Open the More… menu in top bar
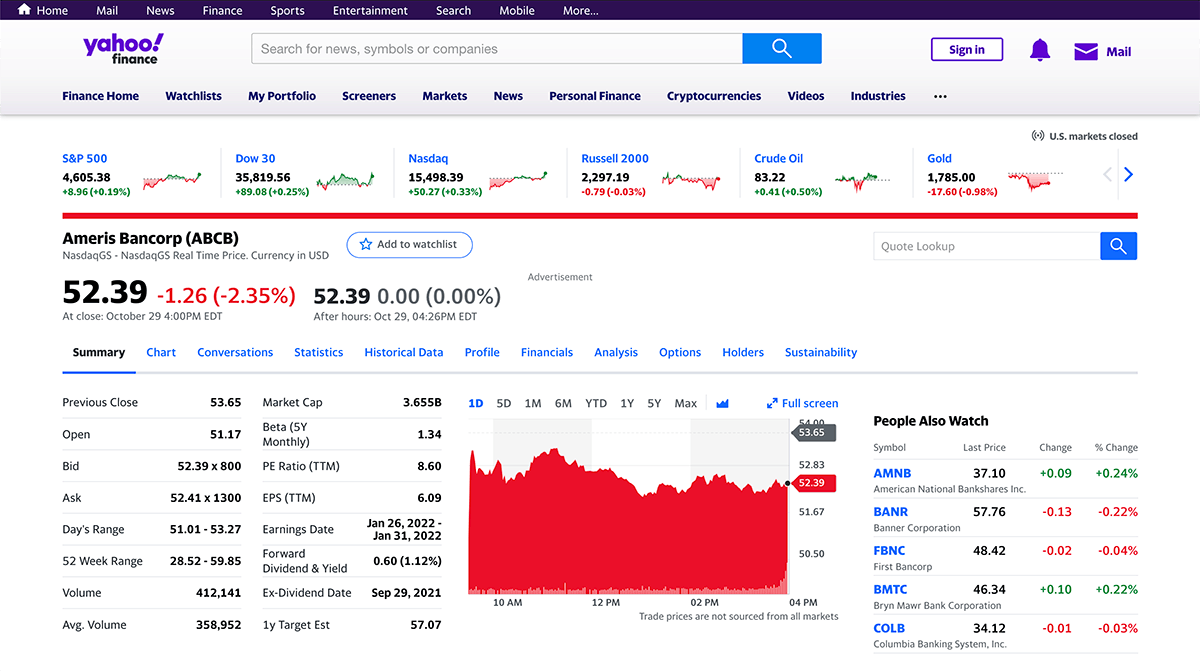1200x671 pixels. click(581, 10)
